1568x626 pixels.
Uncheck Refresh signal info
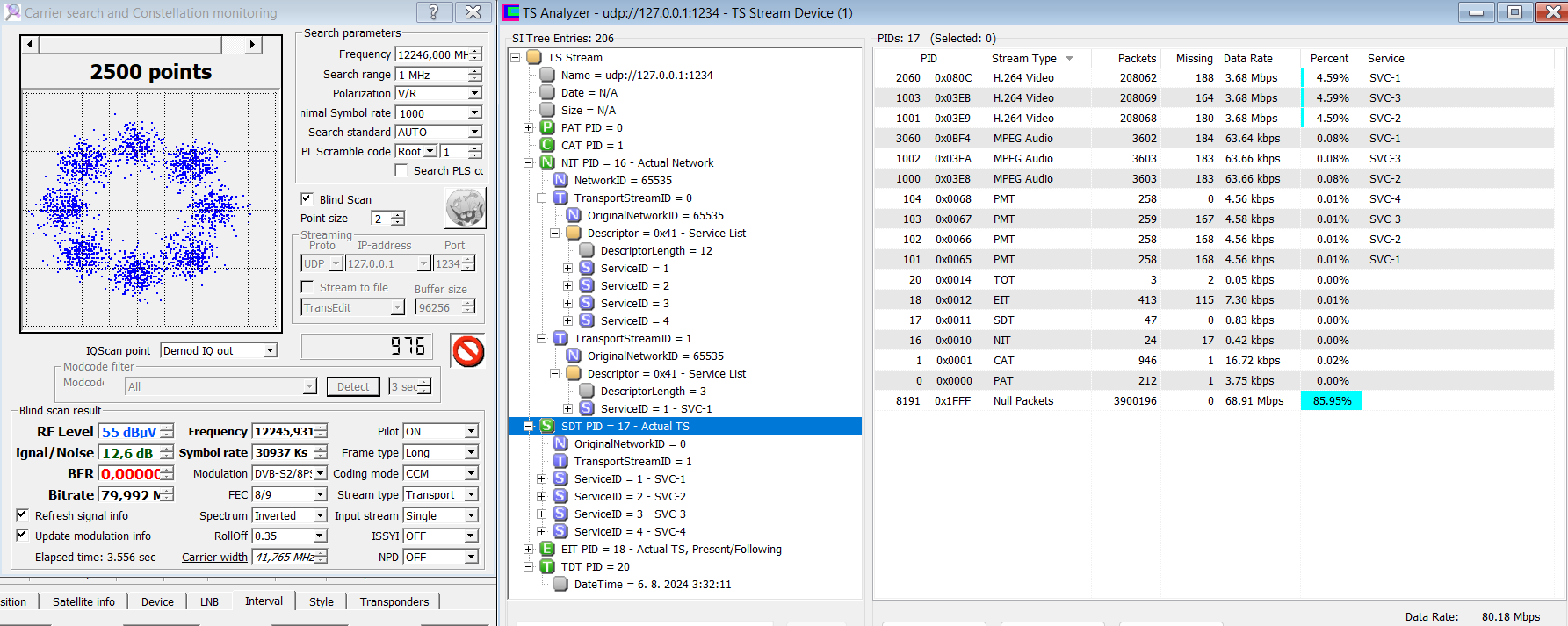point(22,515)
